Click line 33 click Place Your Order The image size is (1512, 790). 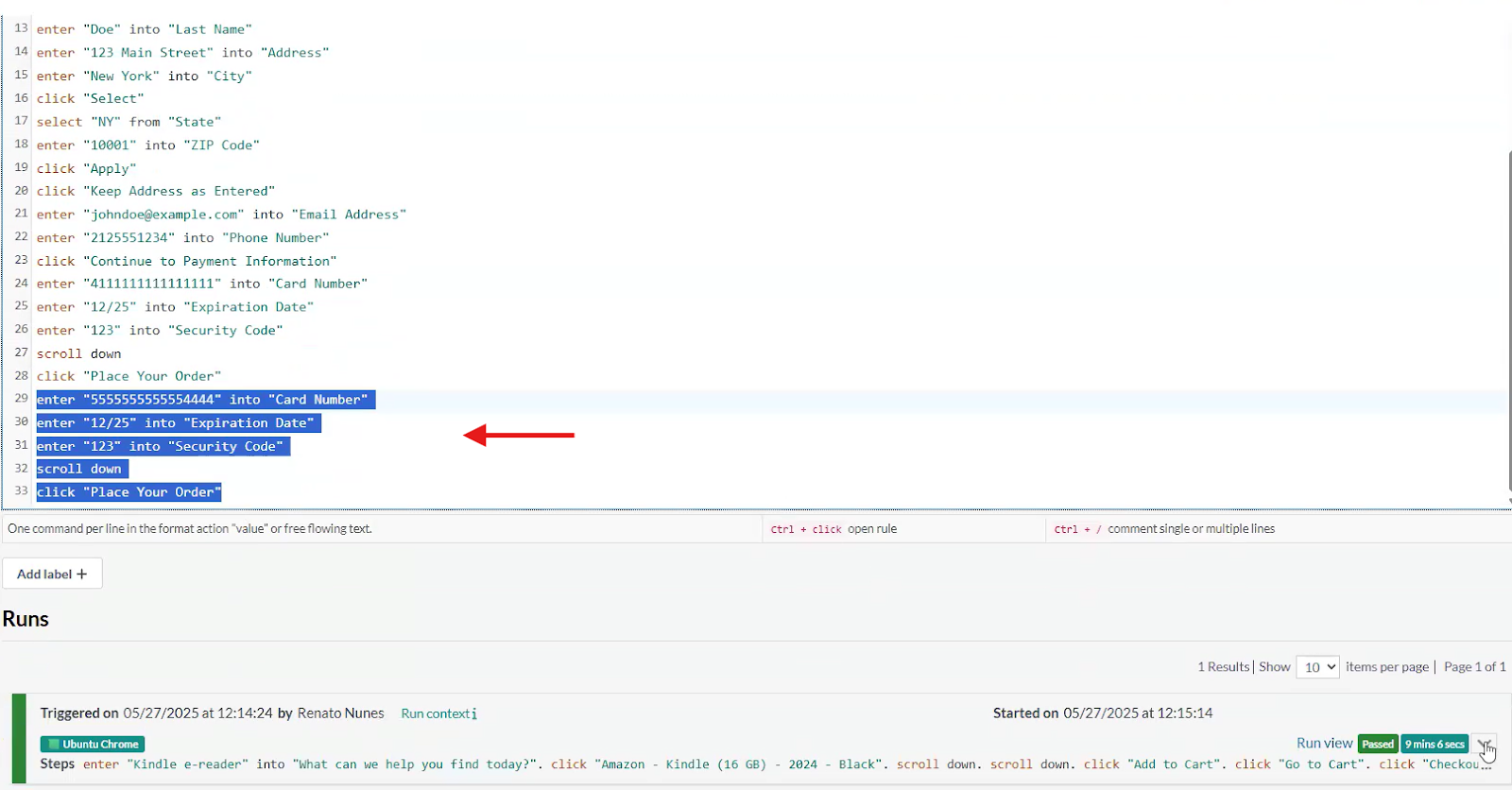[129, 492]
